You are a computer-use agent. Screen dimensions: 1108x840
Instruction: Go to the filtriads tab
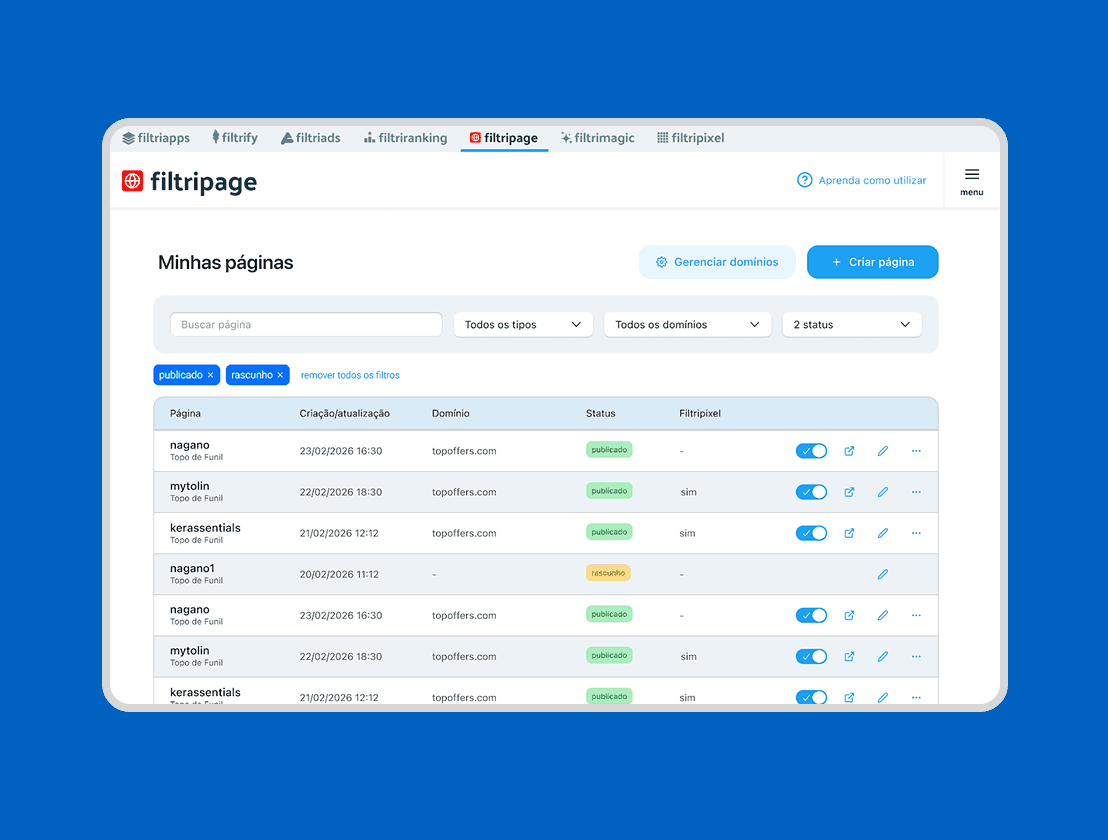point(311,138)
